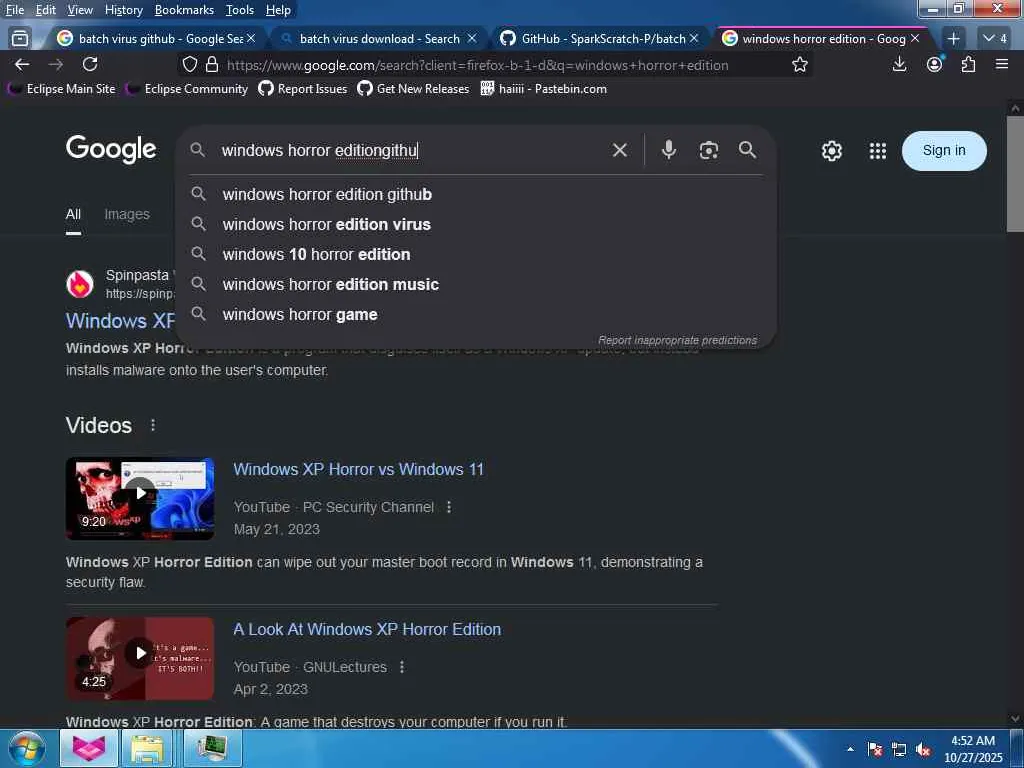Open the extensions puzzle icon
The width and height of the screenshot is (1024, 768).
tap(969, 64)
